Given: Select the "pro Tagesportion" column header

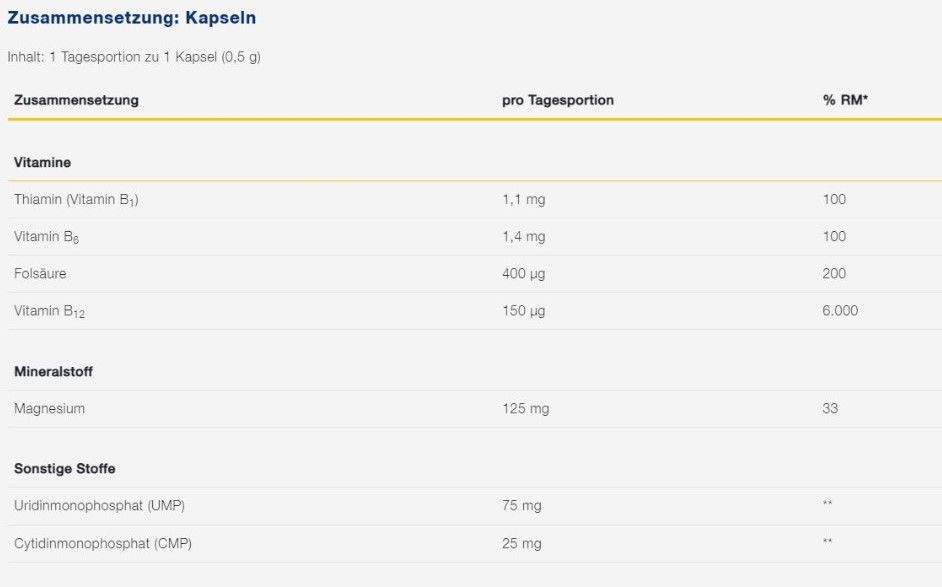Looking at the screenshot, I should click(558, 100).
